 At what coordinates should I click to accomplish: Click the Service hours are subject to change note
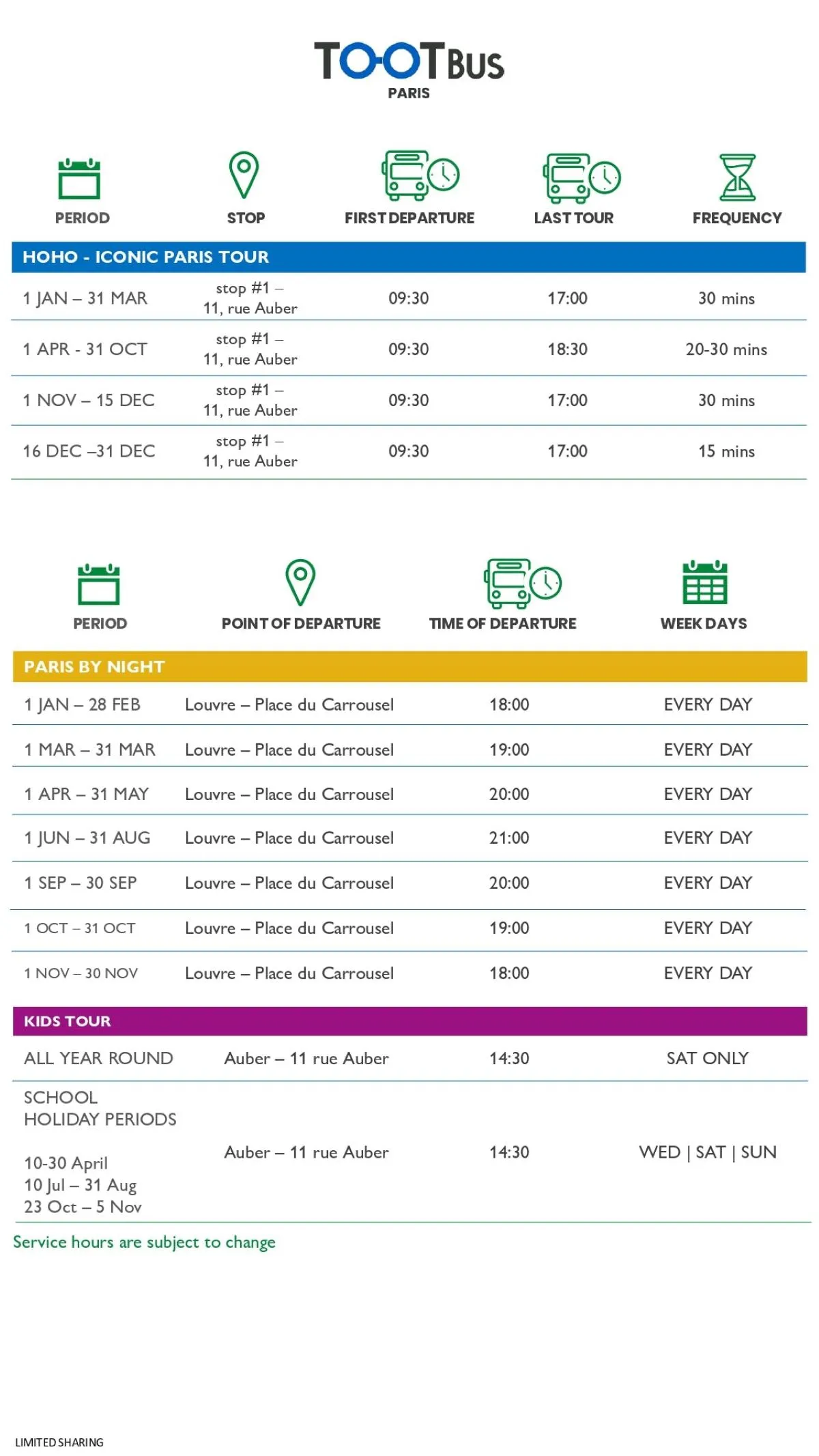[x=144, y=1242]
